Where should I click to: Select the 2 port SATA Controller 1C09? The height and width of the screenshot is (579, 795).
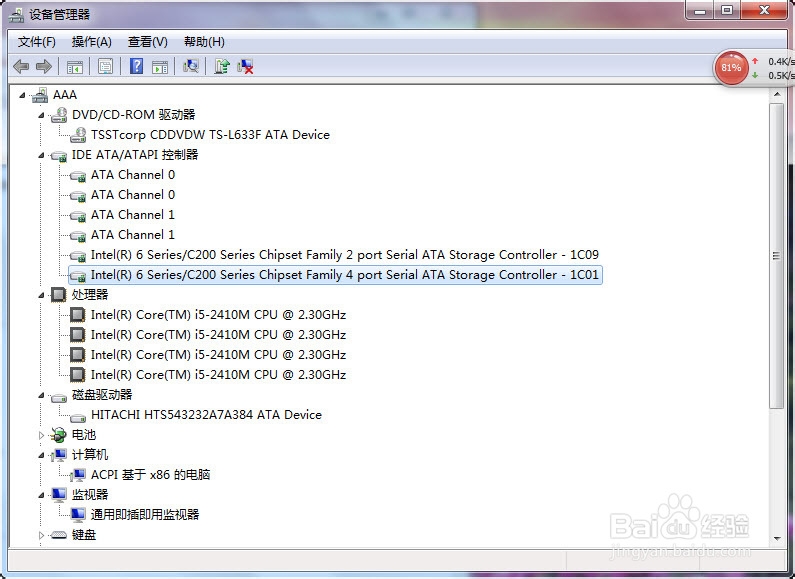pyautogui.click(x=345, y=255)
